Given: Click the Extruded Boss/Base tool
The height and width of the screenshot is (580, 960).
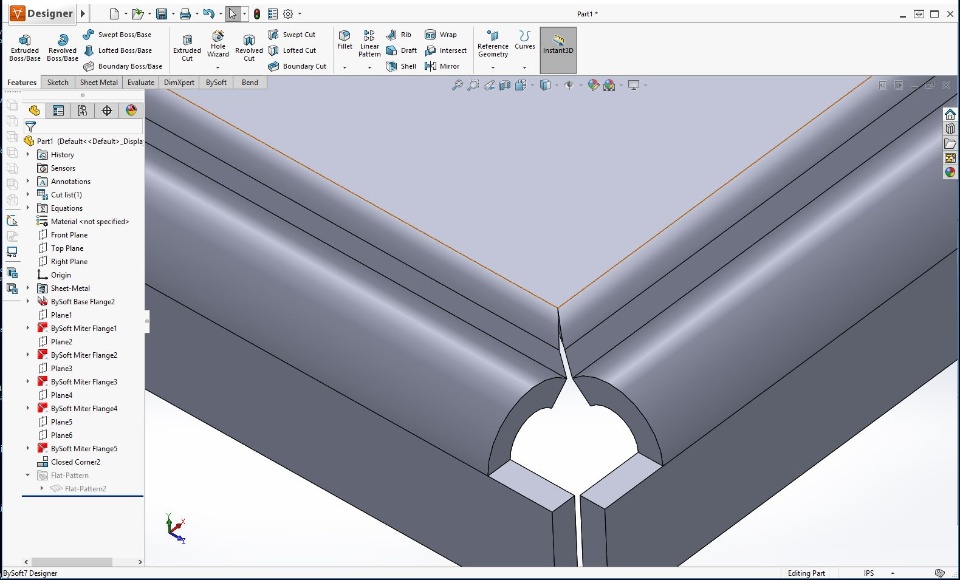Looking at the screenshot, I should click(24, 48).
